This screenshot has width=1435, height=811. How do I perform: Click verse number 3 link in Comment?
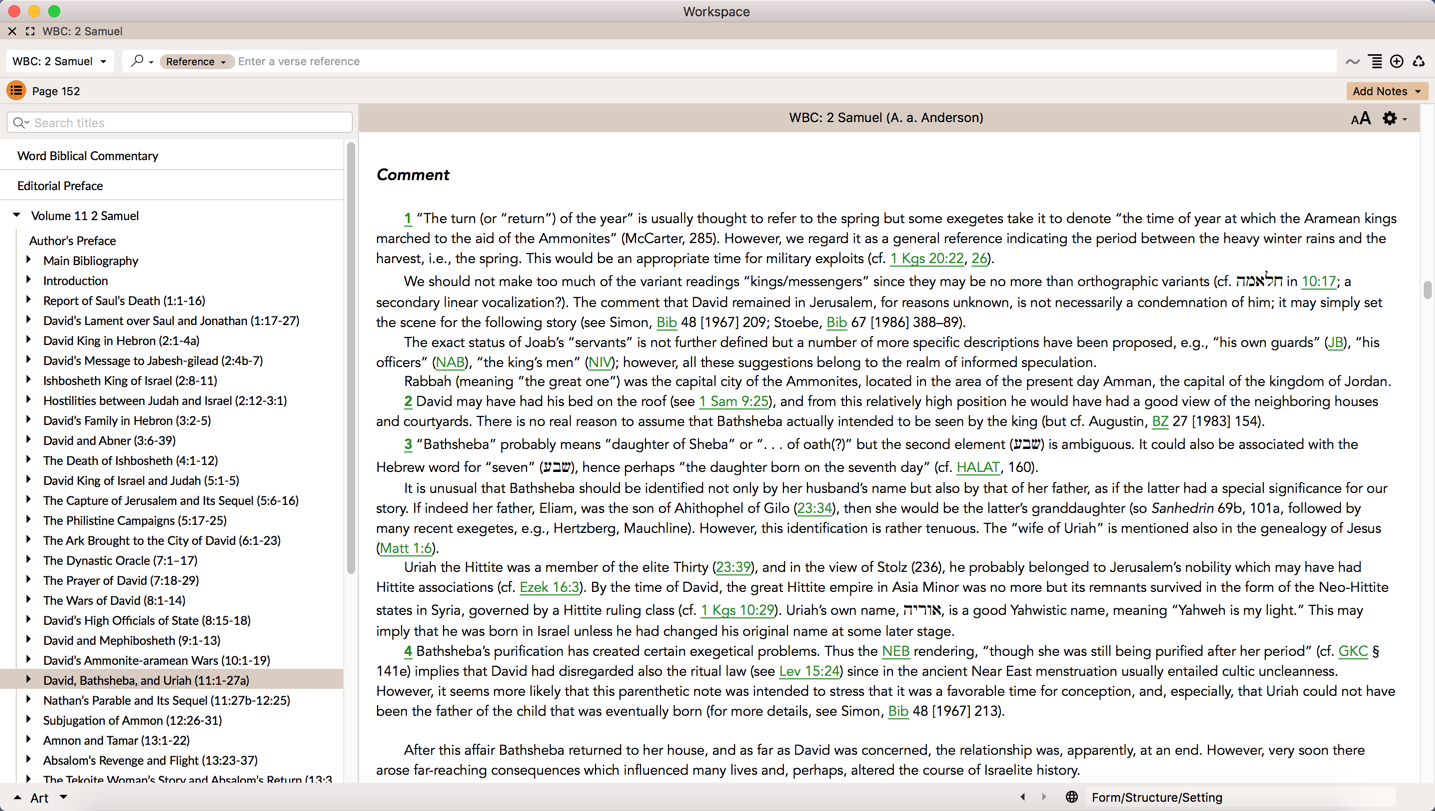pyautogui.click(x=408, y=445)
